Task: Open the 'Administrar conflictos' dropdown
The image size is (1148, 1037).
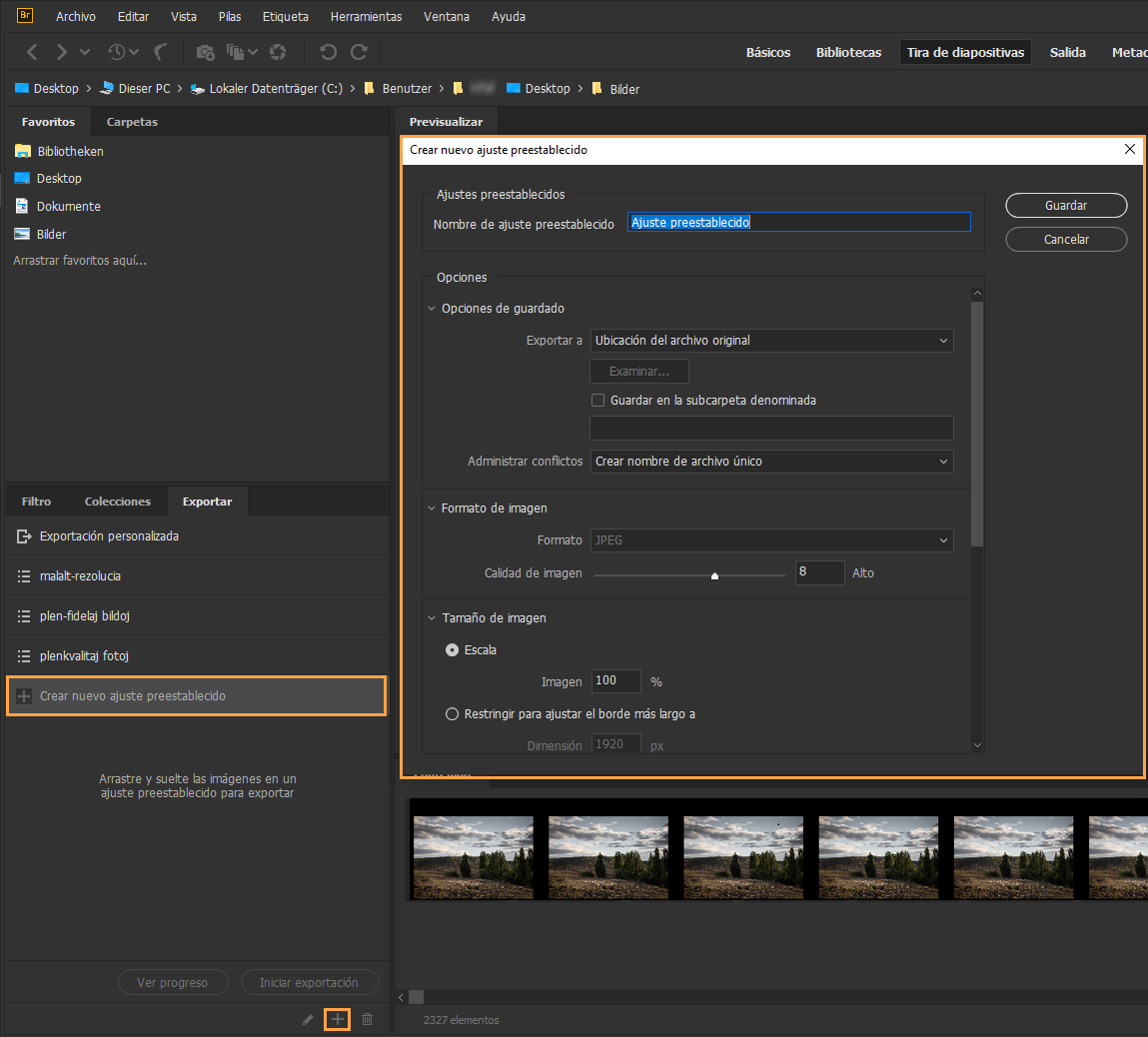Action: tap(771, 462)
